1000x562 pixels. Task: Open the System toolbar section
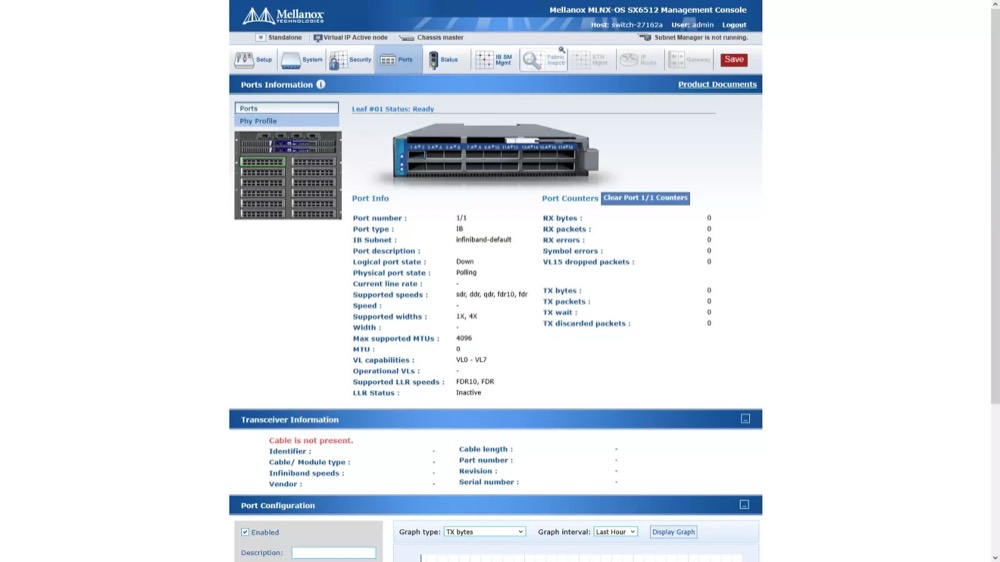click(302, 59)
